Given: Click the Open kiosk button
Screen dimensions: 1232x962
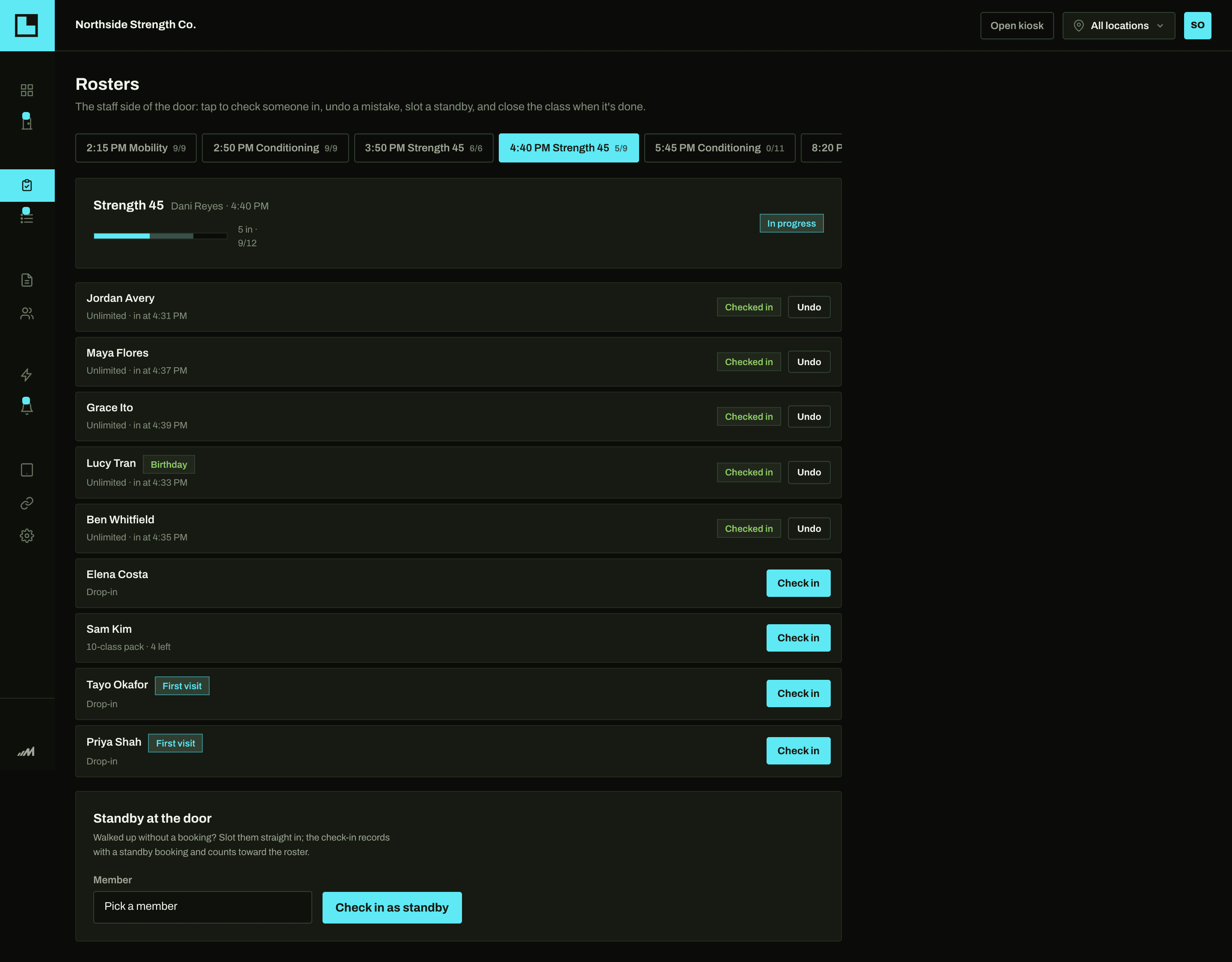Looking at the screenshot, I should pos(1016,25).
